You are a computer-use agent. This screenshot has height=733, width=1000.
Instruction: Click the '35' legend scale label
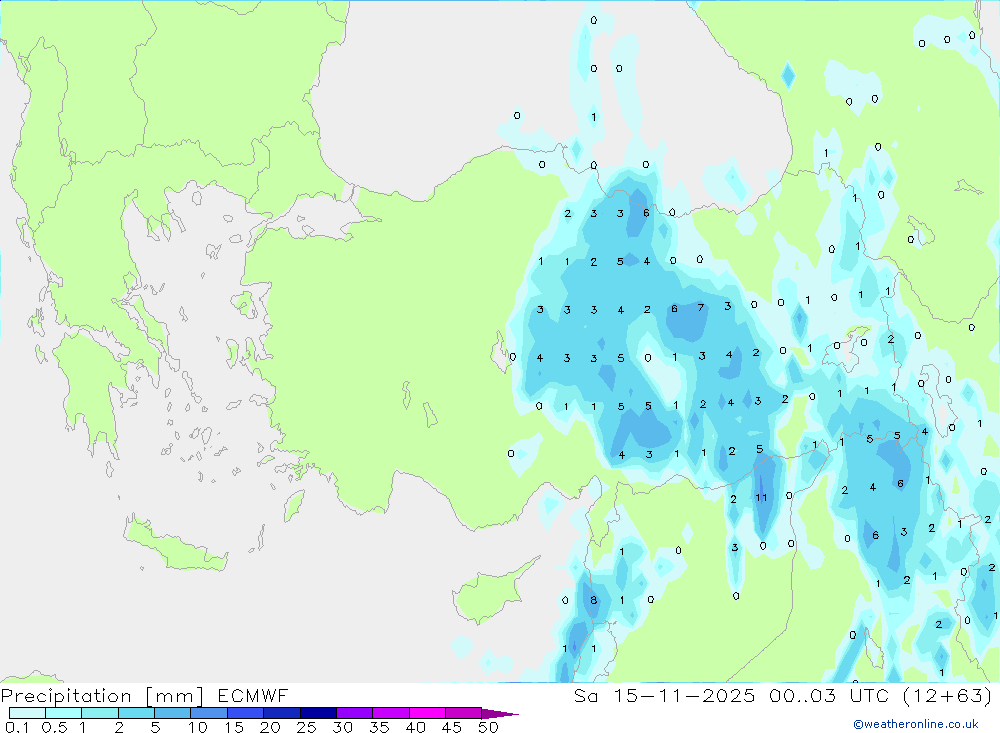(x=379, y=727)
